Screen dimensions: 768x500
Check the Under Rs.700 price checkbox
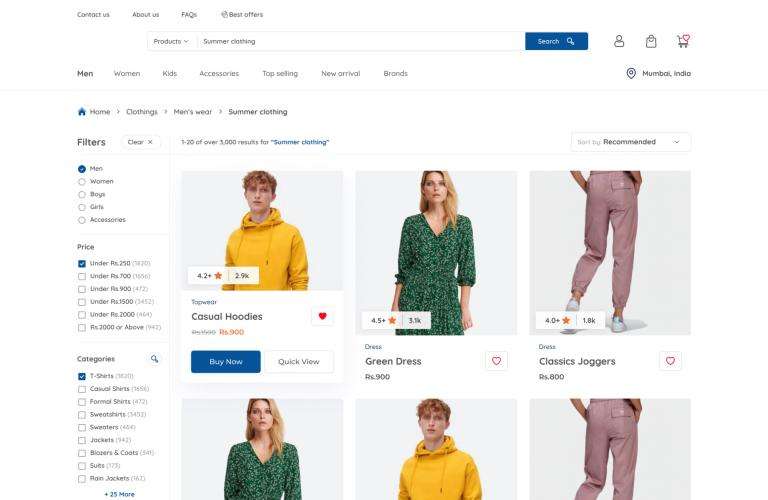[82, 275]
